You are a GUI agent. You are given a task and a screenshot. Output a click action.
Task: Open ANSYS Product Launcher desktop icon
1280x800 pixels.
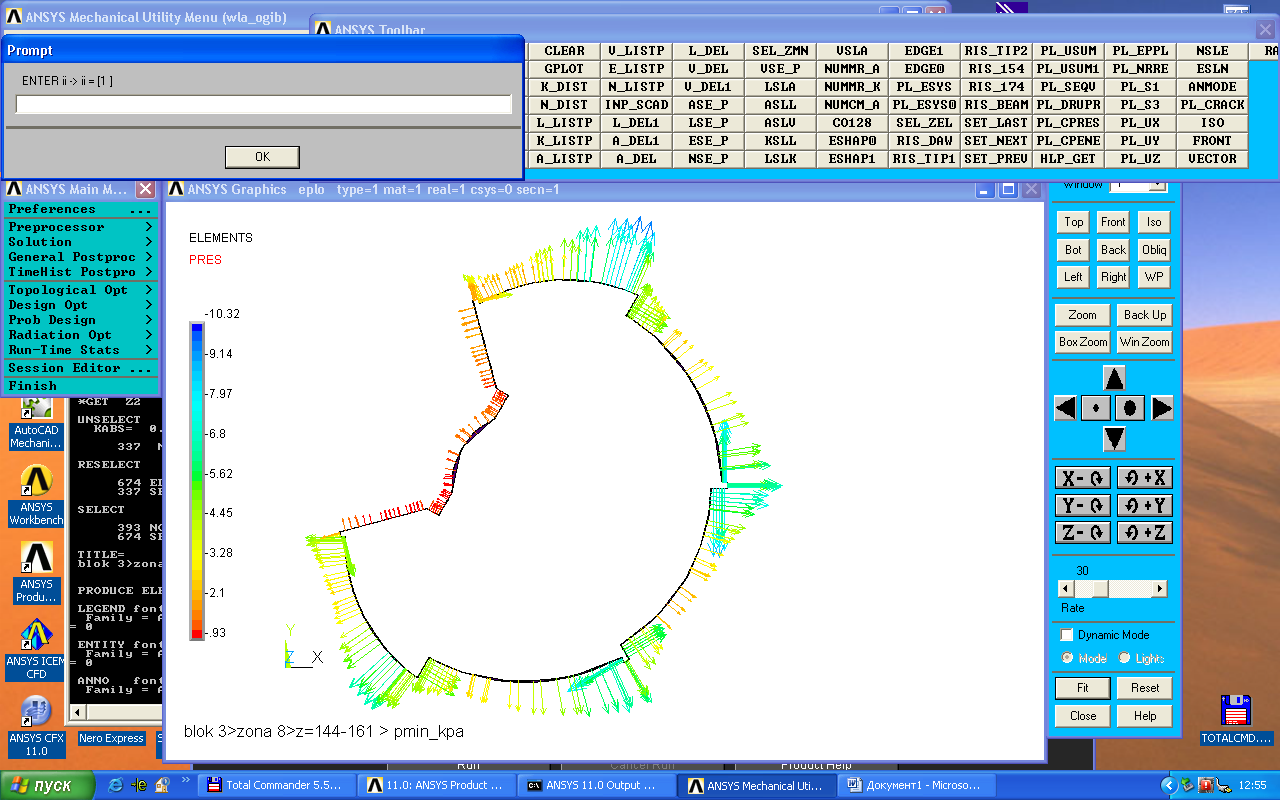(x=37, y=572)
